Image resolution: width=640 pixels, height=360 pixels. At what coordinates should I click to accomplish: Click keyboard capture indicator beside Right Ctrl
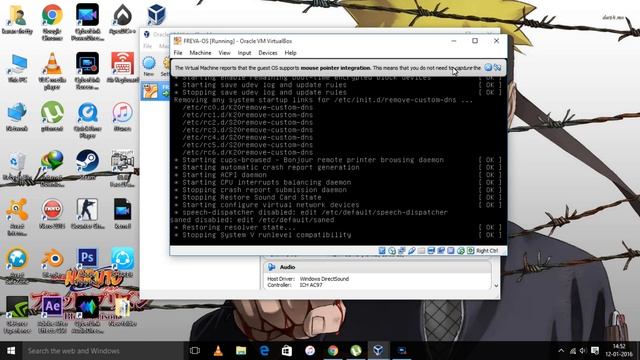click(x=470, y=251)
